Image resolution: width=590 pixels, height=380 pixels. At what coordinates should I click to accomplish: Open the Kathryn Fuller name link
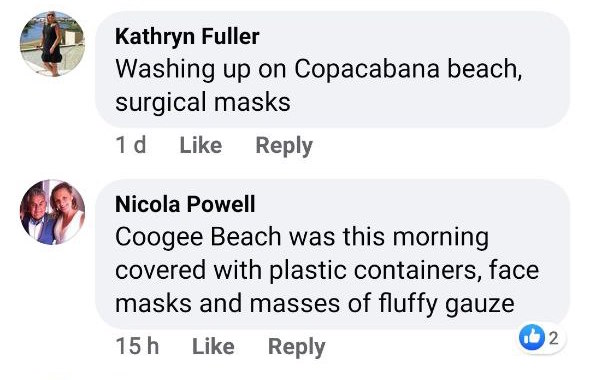click(187, 36)
